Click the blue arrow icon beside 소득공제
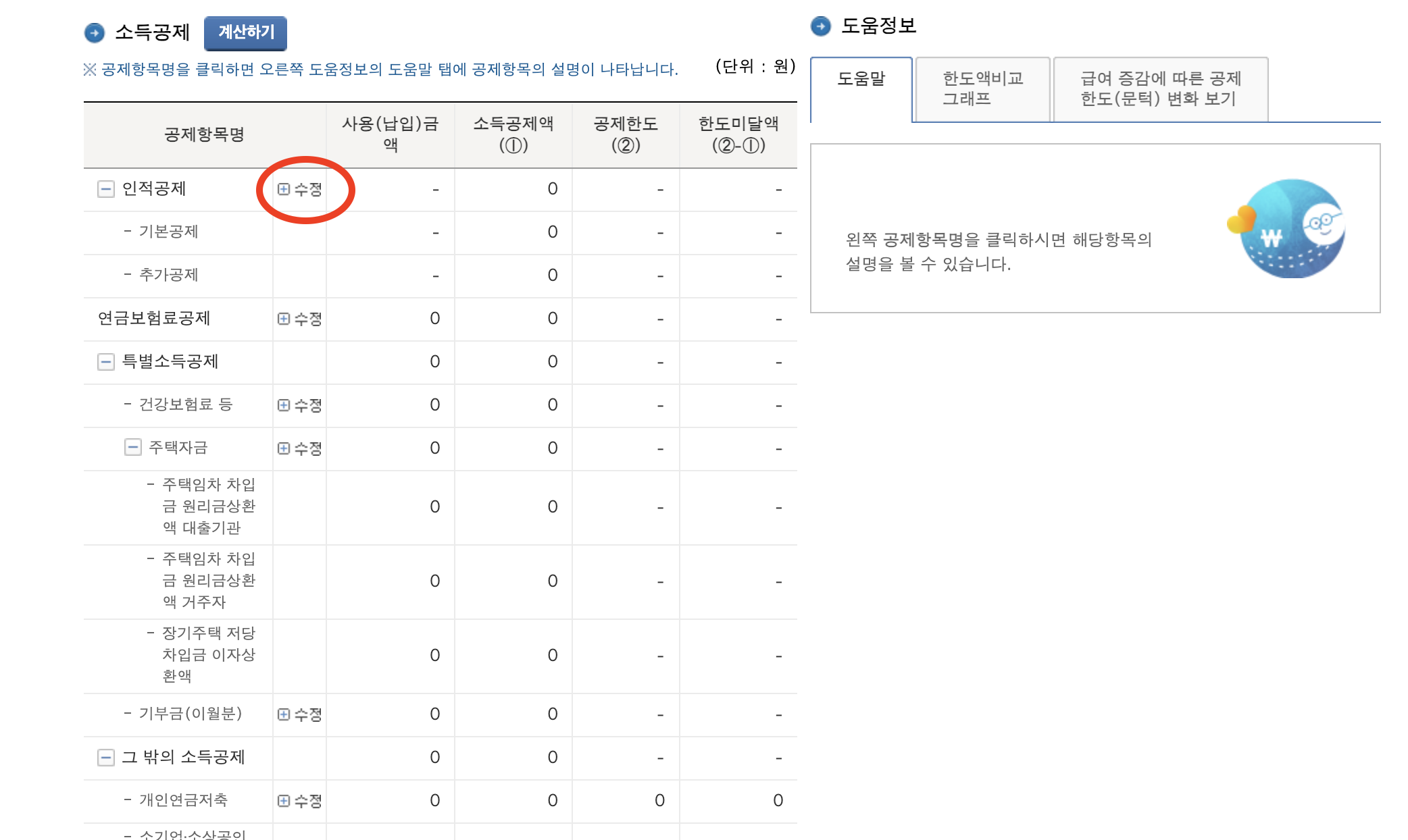This screenshot has height=840, width=1408. 95,32
